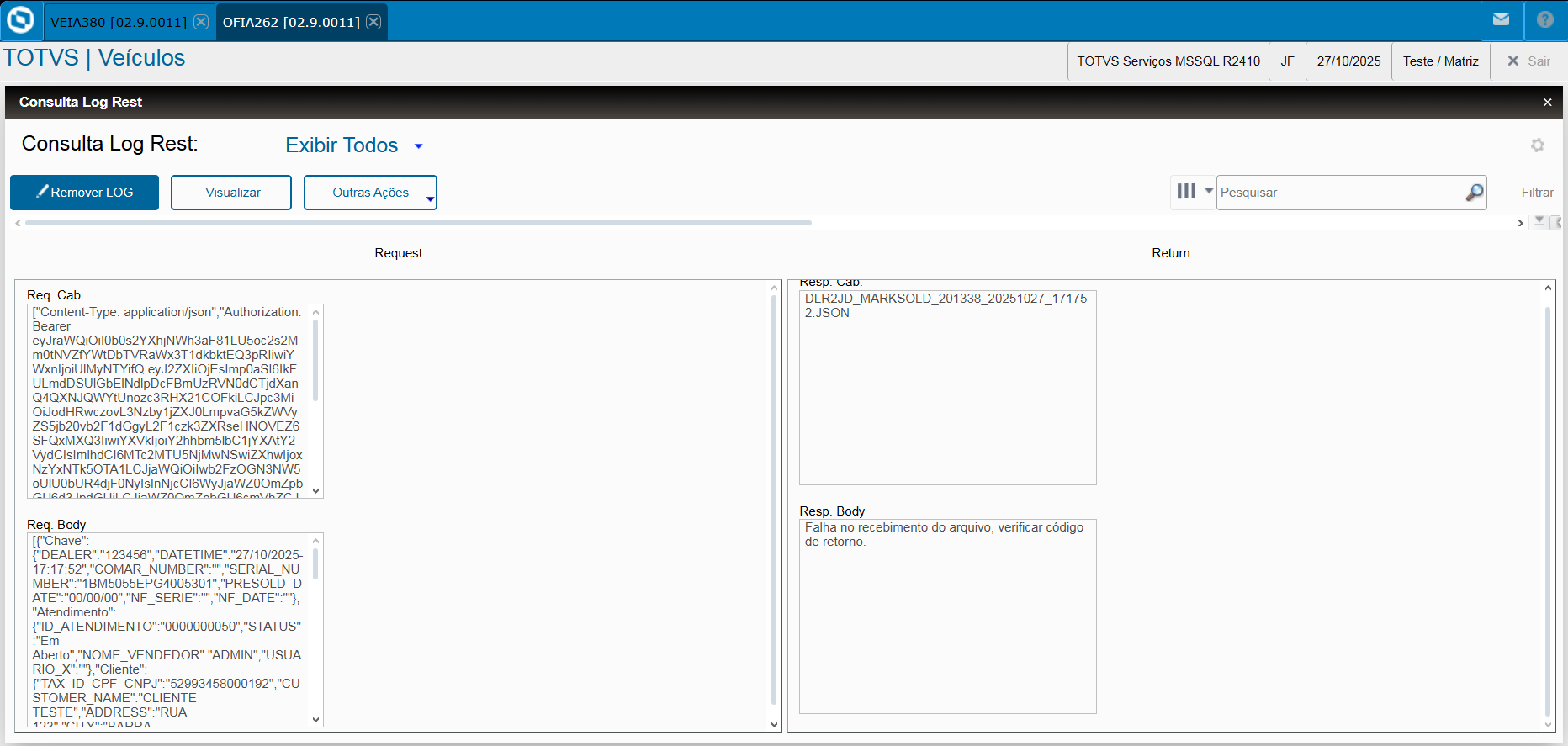Click the Req. Cab. scroll down arrow
The height and width of the screenshot is (746, 1568).
(315, 491)
